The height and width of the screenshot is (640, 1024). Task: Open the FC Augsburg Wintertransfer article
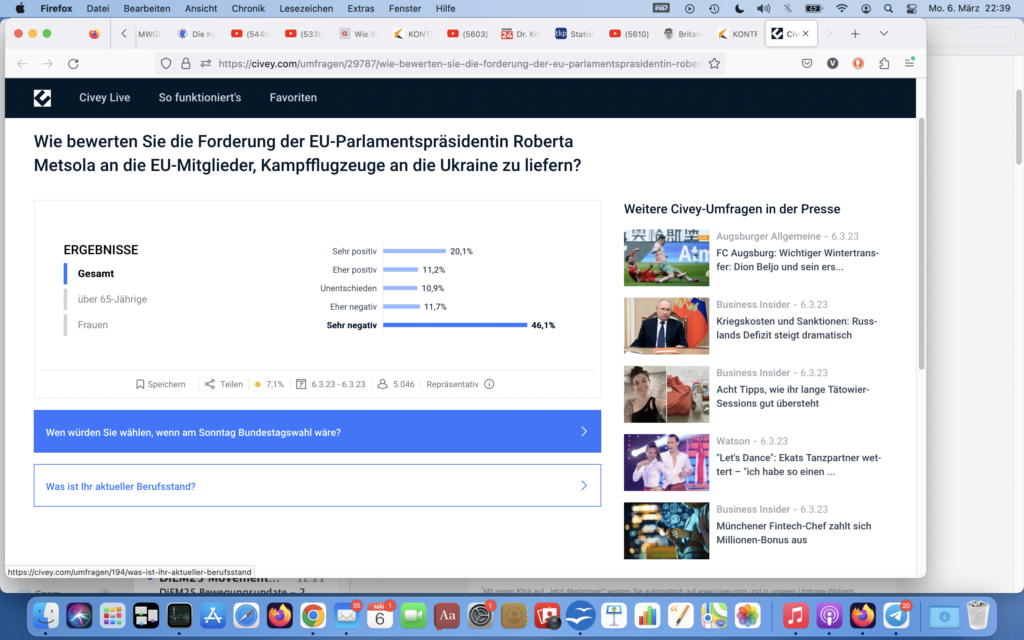pos(797,260)
